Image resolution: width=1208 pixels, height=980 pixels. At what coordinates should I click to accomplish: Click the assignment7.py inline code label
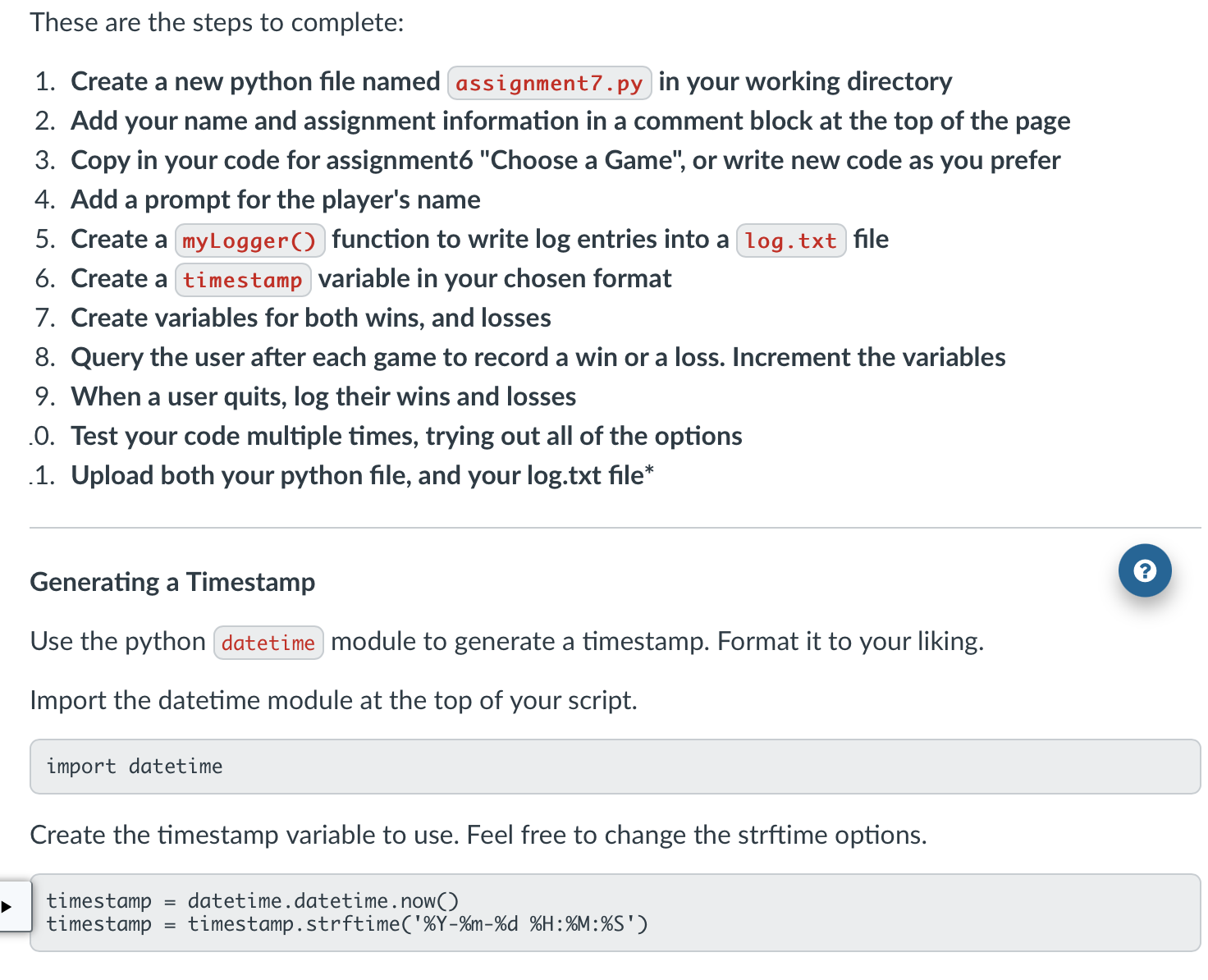[x=549, y=83]
